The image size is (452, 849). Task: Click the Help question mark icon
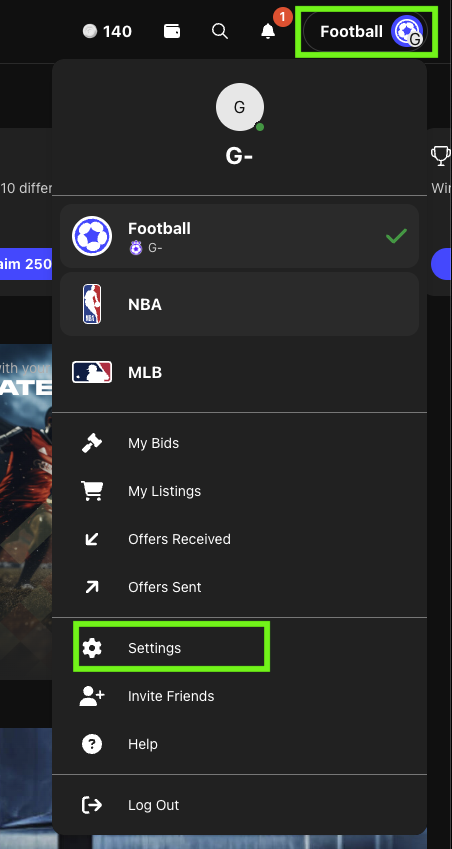tap(91, 744)
